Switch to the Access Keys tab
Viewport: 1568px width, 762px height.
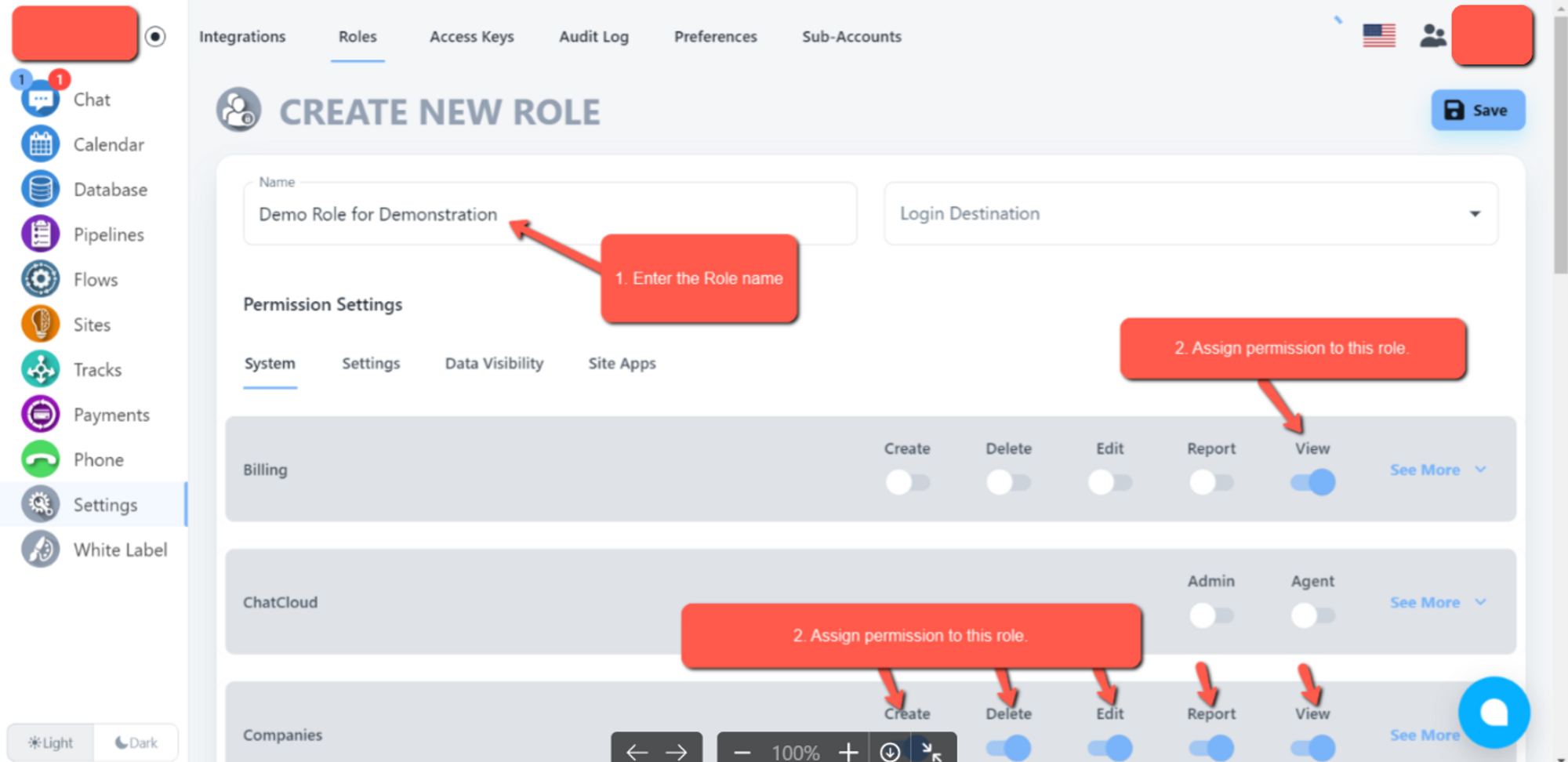(471, 37)
